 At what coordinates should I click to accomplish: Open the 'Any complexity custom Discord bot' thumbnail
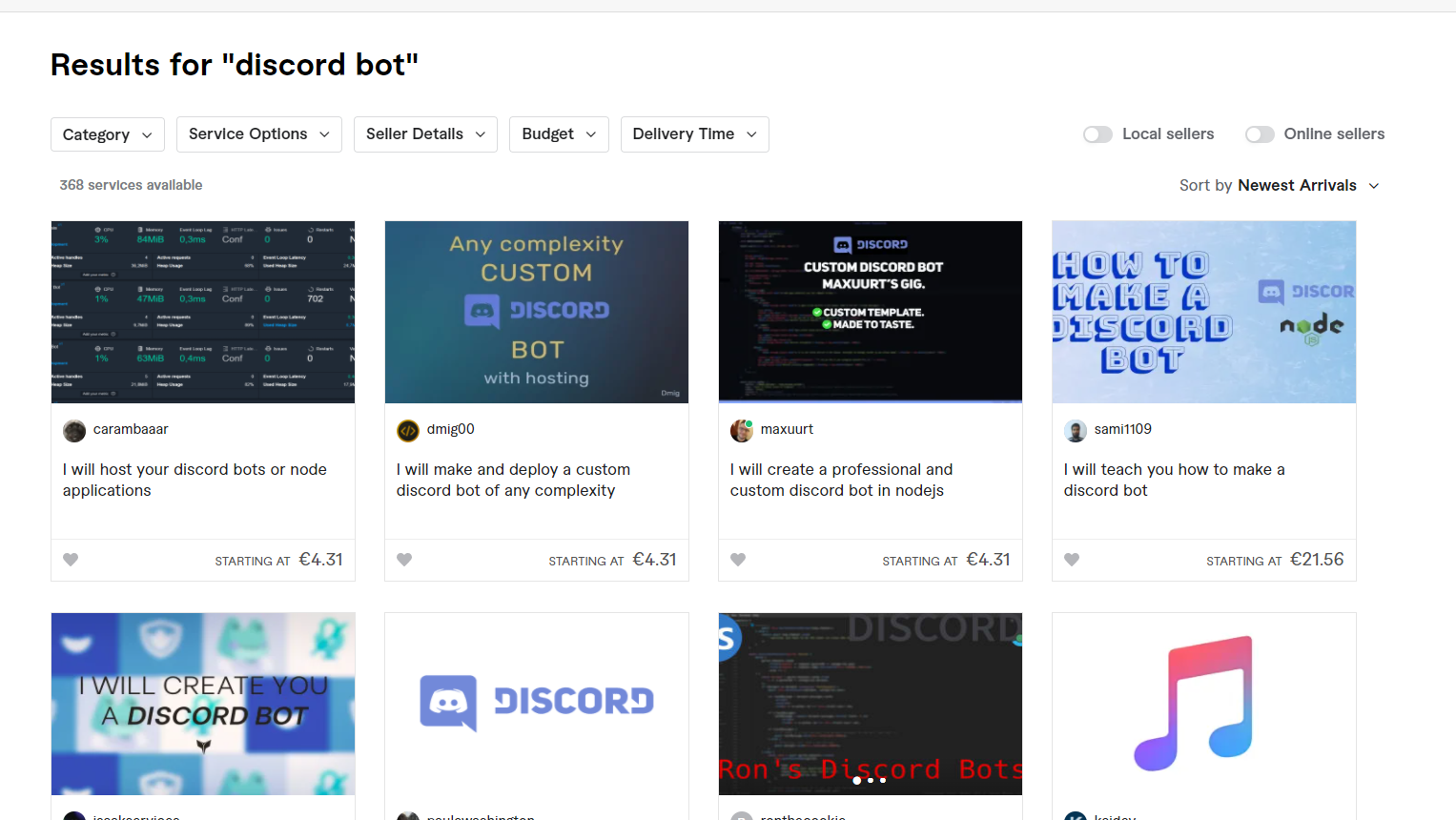point(537,312)
